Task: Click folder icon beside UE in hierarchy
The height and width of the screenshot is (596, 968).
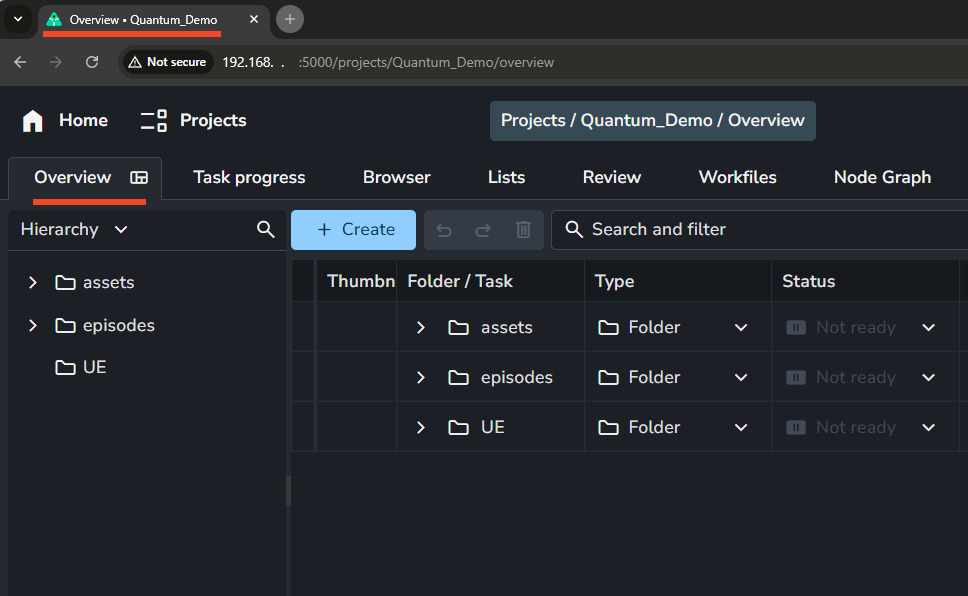Action: [65, 367]
